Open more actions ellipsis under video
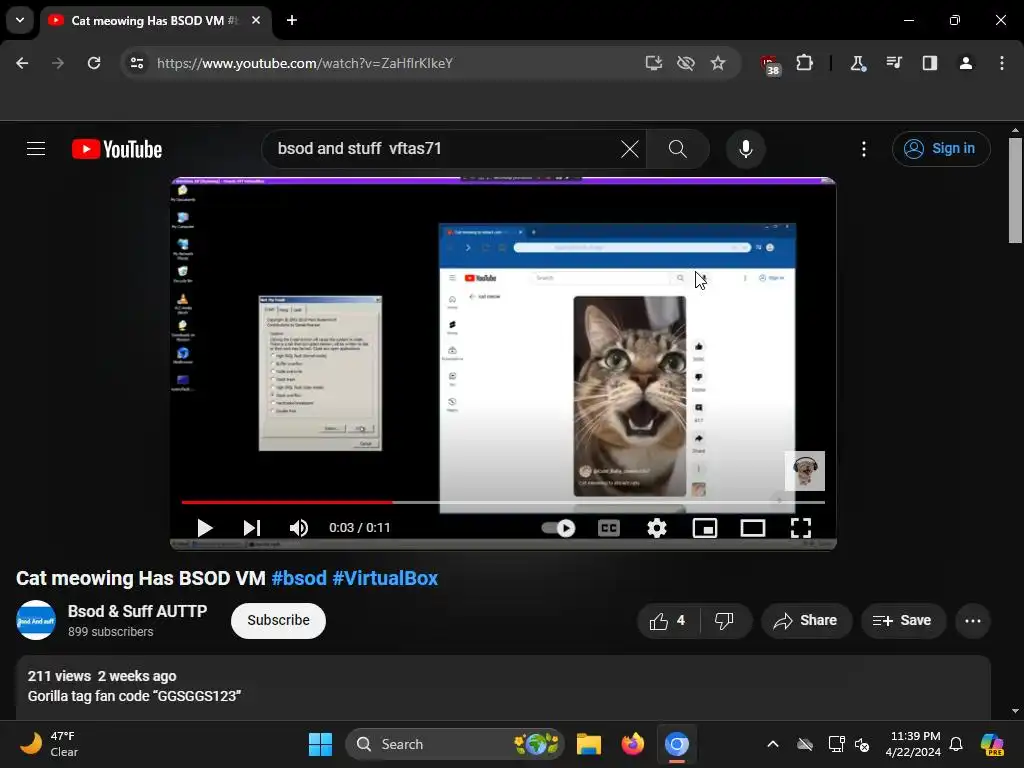Image resolution: width=1024 pixels, height=768 pixels. point(973,621)
